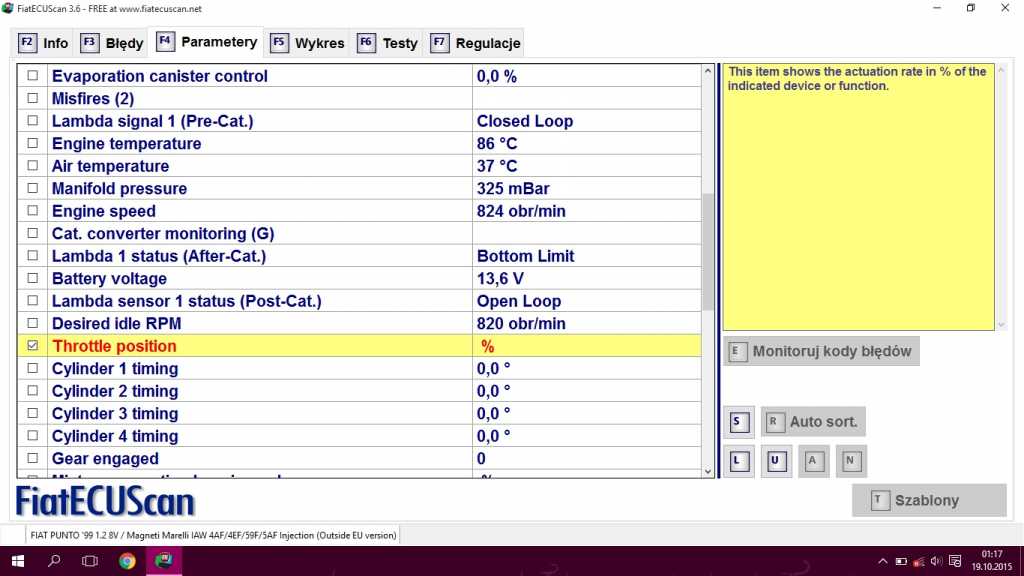Click the Monitoruj kody błędów button
Screen dimensions: 1024x576
tap(820, 351)
